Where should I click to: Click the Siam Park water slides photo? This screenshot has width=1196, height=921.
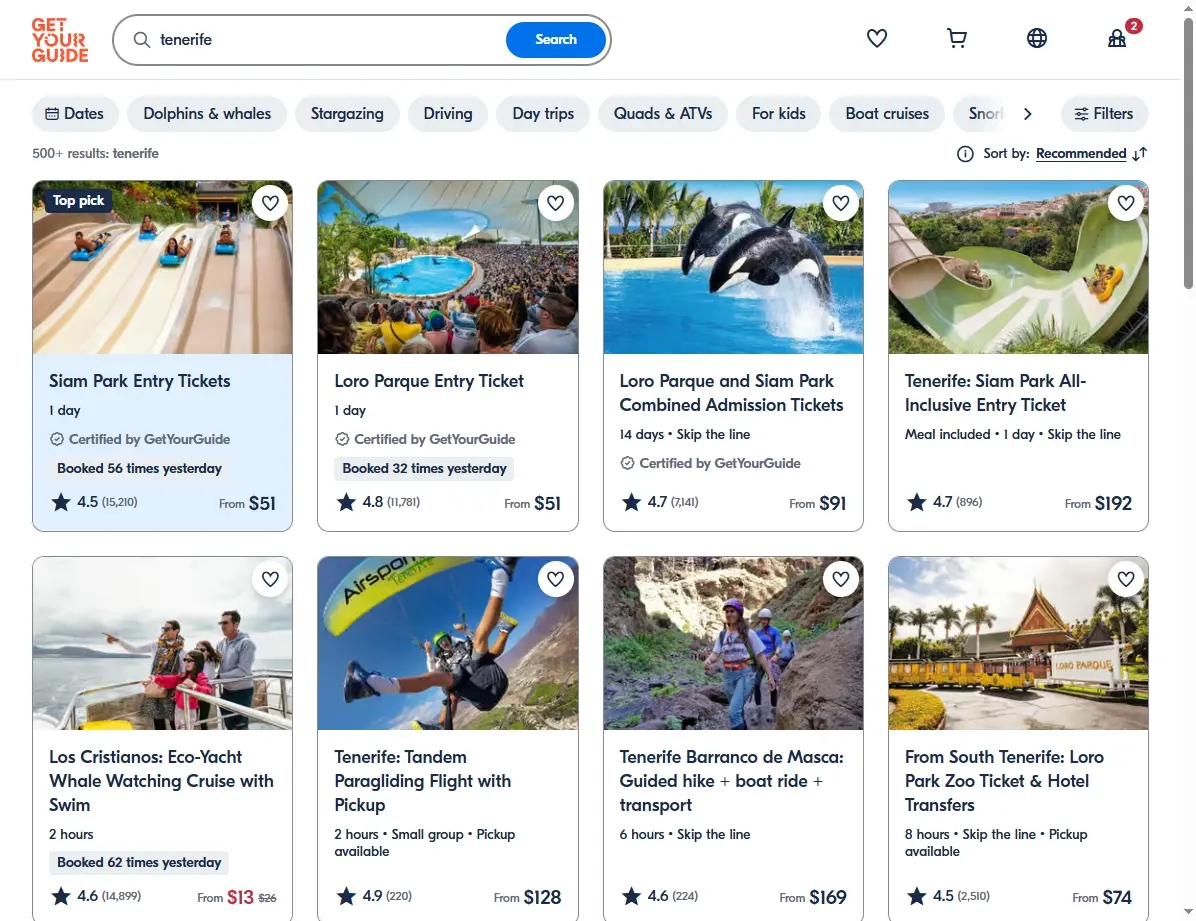162,267
